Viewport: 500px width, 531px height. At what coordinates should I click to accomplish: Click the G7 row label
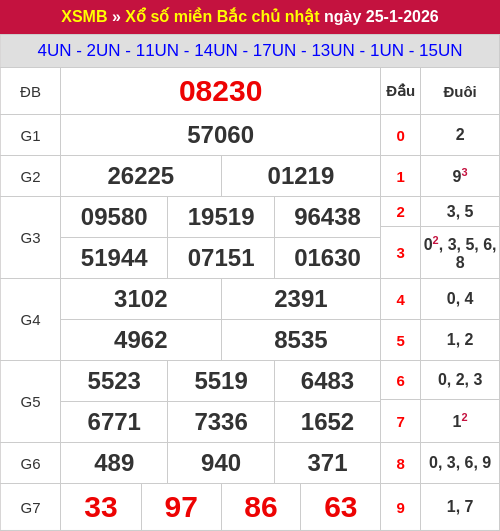pos(30,508)
